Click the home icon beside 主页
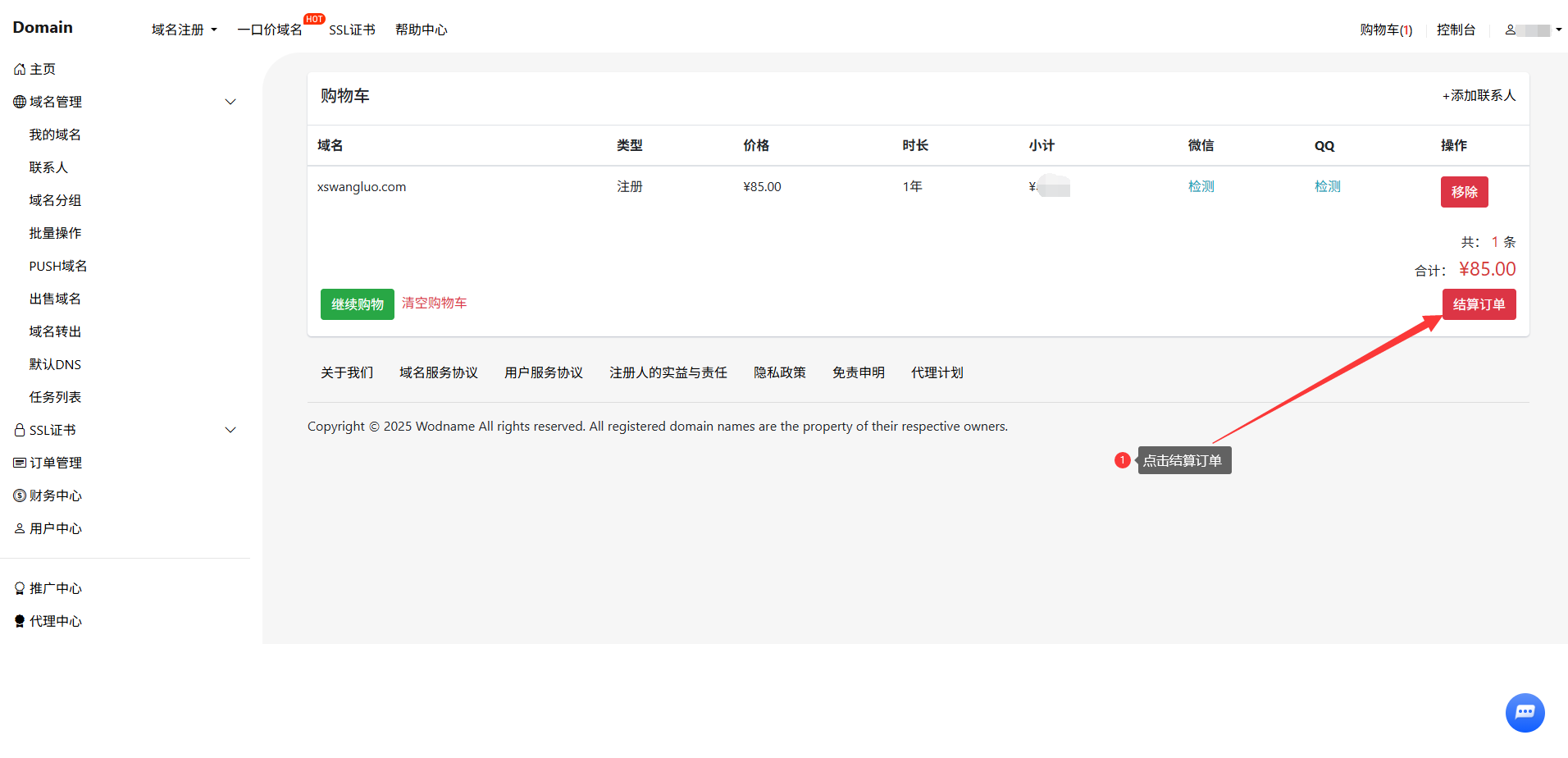 (20, 70)
